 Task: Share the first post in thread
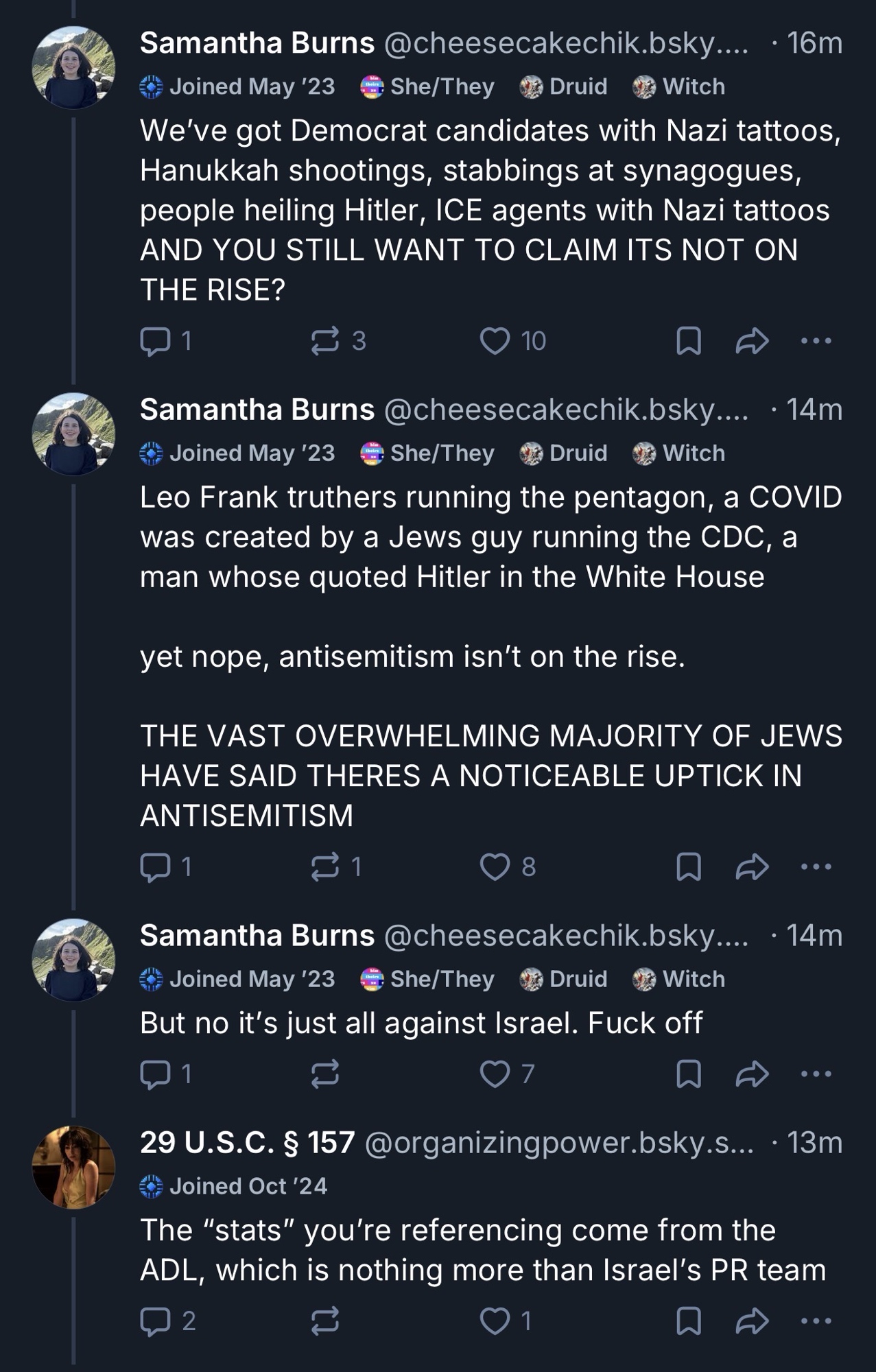(752, 341)
